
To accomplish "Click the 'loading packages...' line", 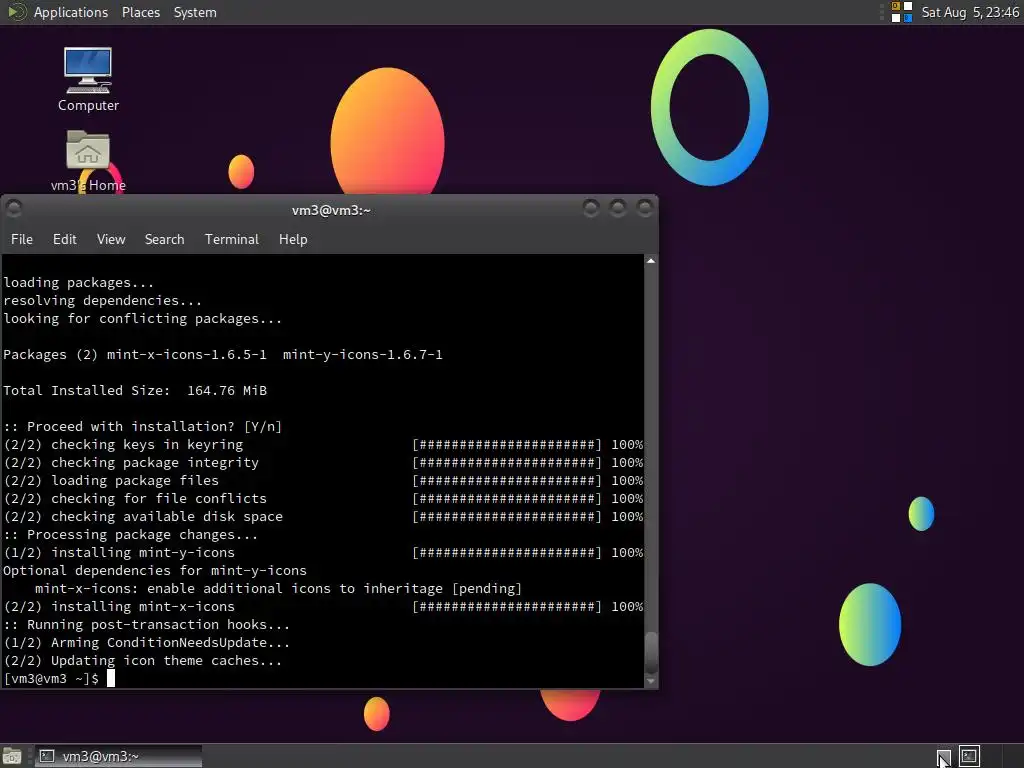I will 78,283.
